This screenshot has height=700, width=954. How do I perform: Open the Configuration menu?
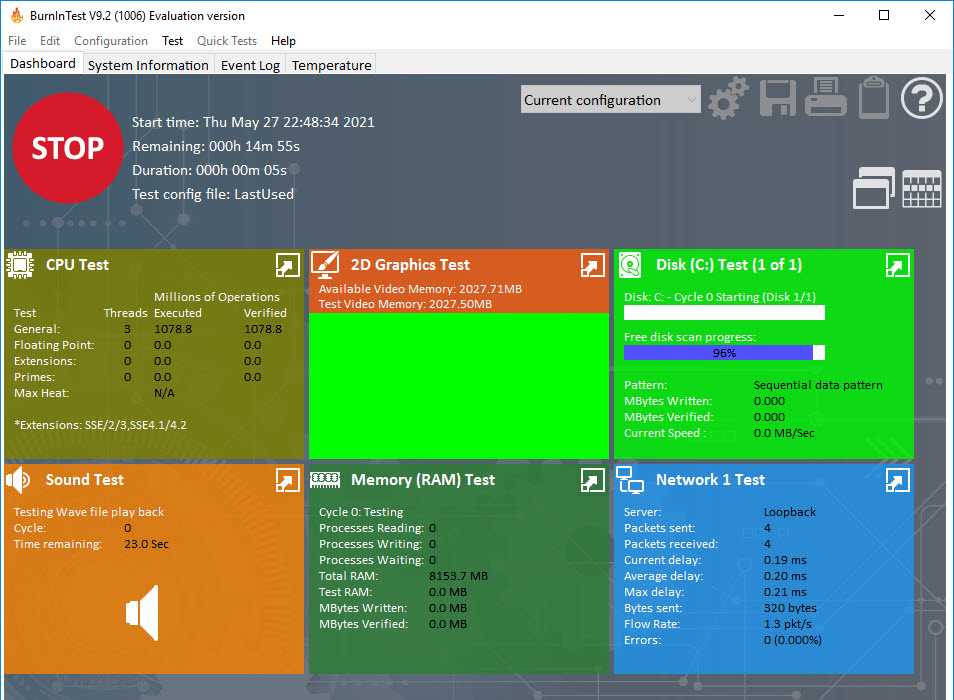110,41
